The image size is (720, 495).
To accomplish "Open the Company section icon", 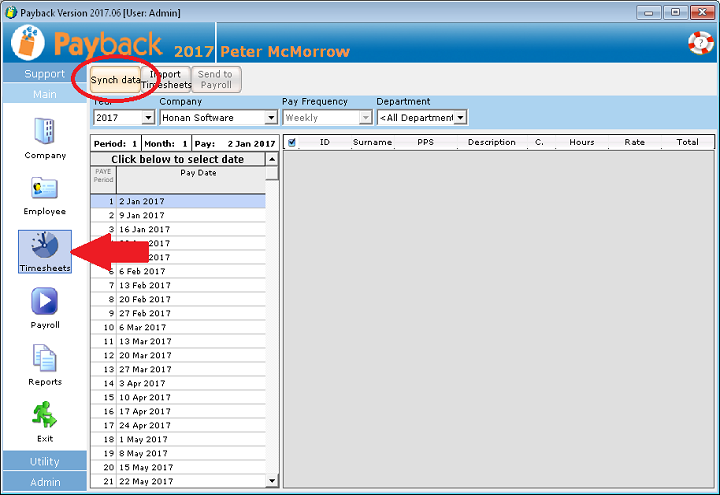I will pyautogui.click(x=45, y=132).
